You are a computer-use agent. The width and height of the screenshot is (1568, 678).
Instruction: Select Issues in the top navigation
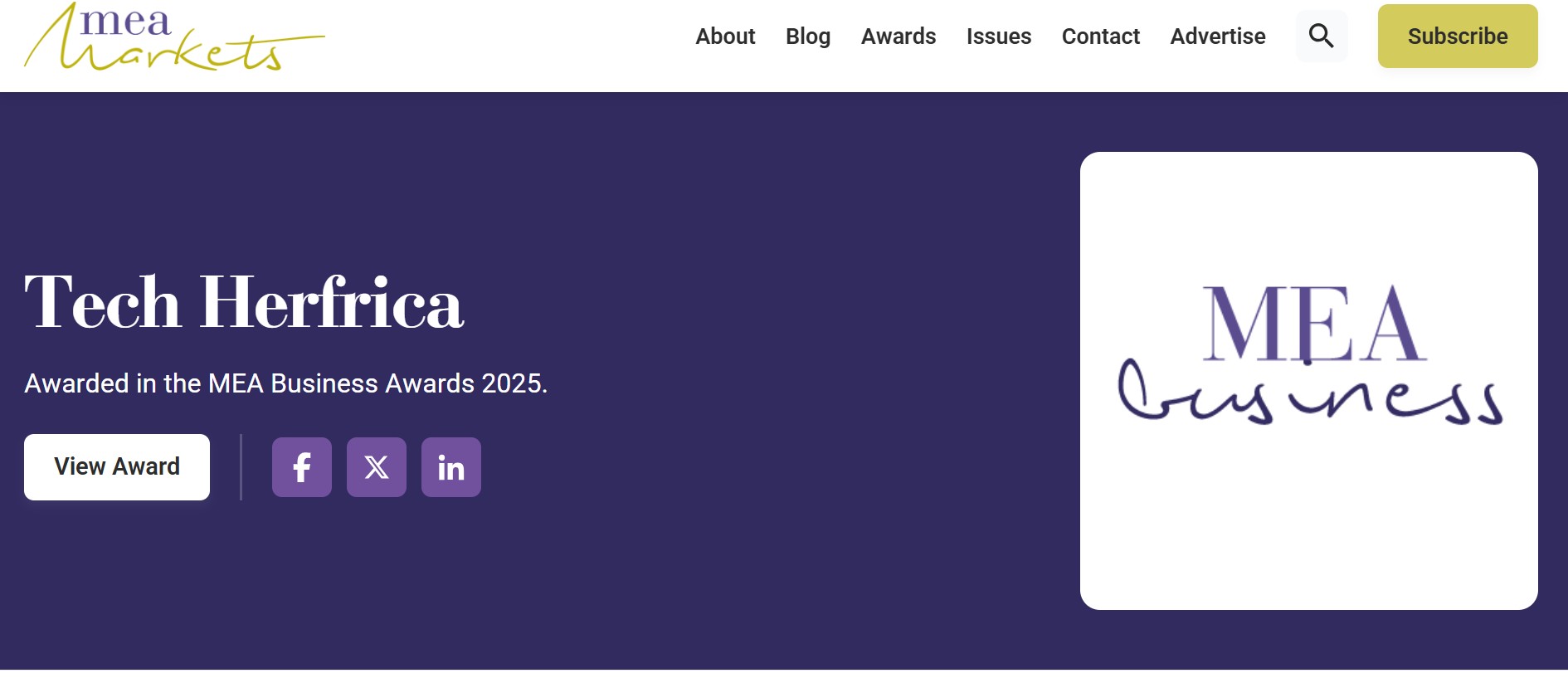point(999,37)
